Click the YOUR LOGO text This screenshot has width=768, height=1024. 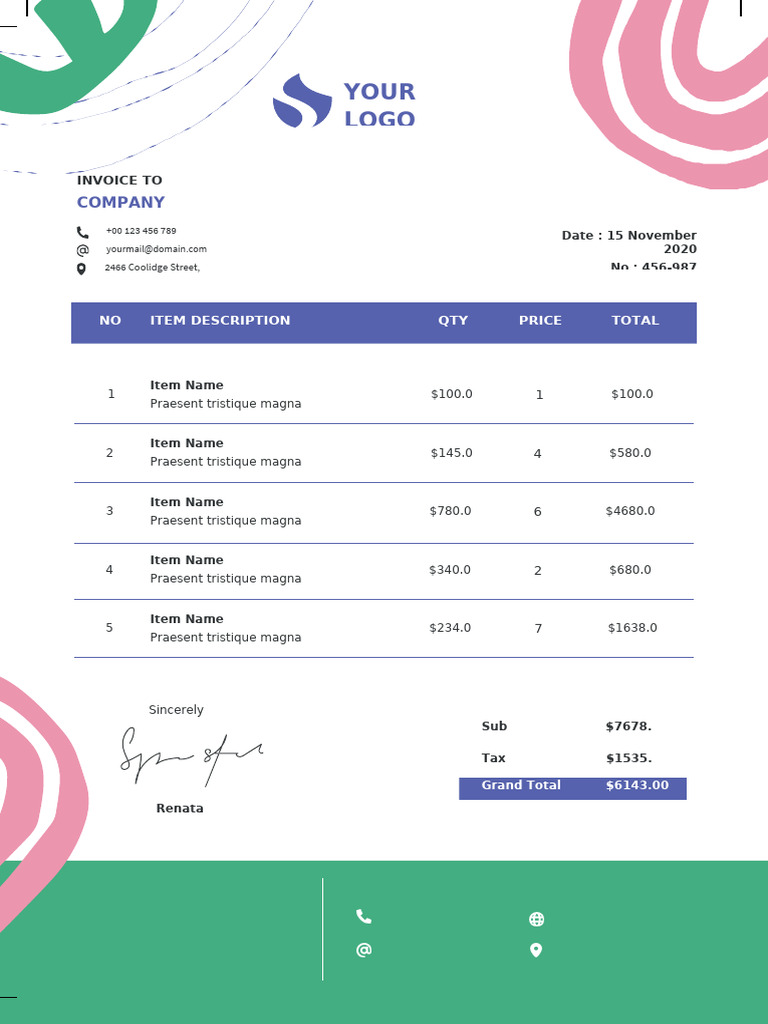379,105
